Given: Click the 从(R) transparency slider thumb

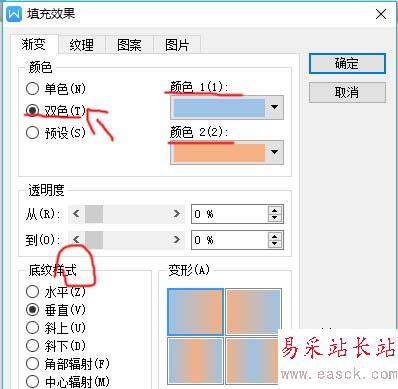Looking at the screenshot, I should (x=94, y=214).
